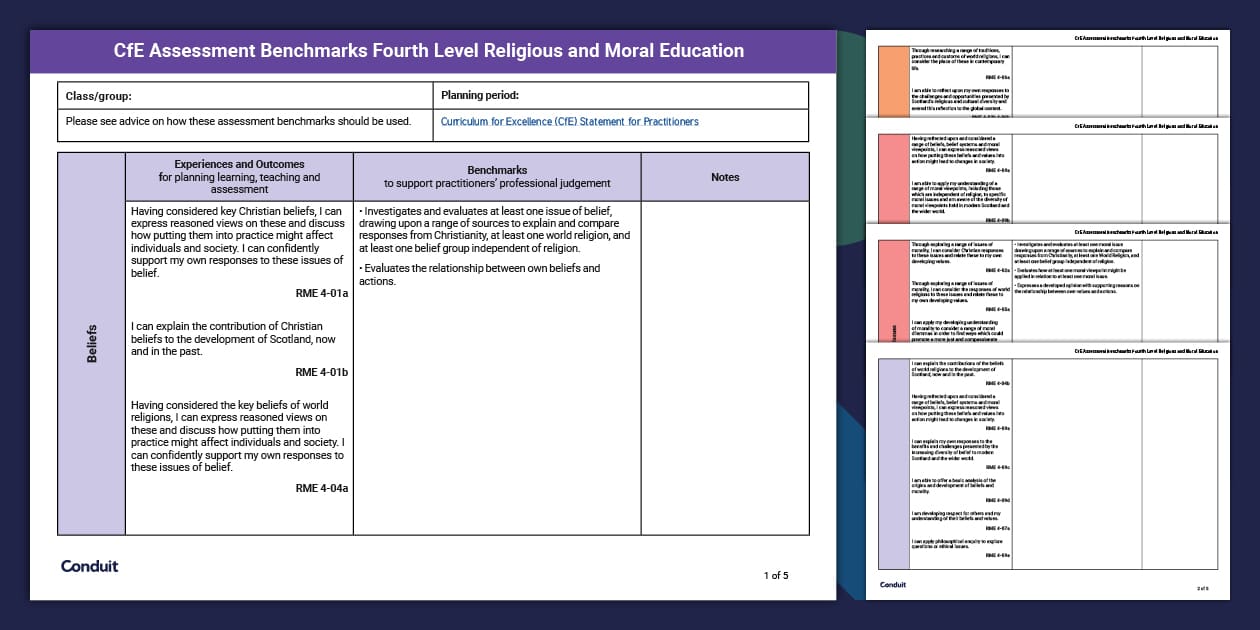Click the Experiences and Outcomes column header

pos(239,177)
